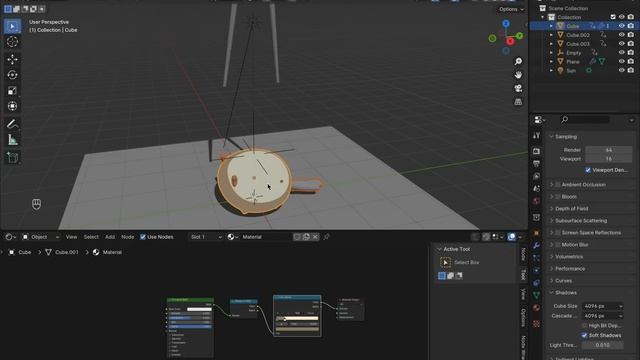
Task: Switch to the Options sidebar tab
Action: [x=523, y=318]
